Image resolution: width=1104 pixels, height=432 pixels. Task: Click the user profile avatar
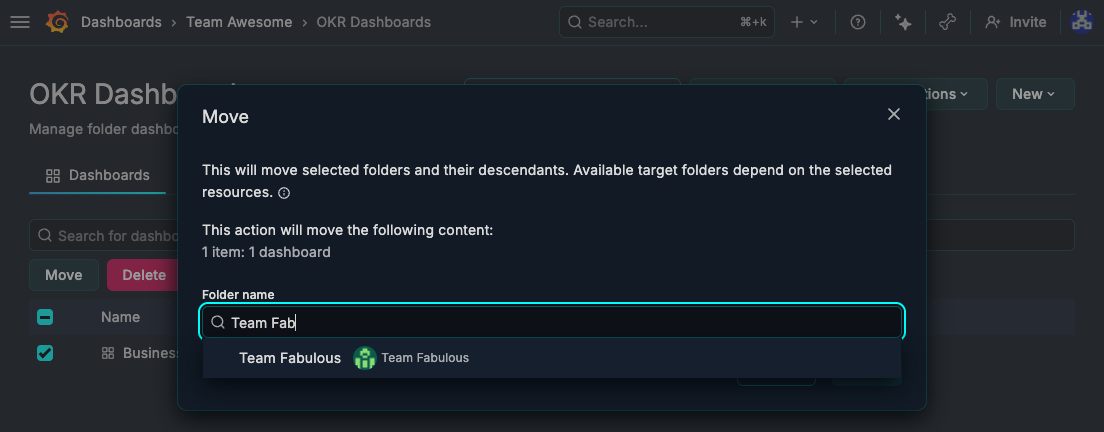tap(1081, 22)
